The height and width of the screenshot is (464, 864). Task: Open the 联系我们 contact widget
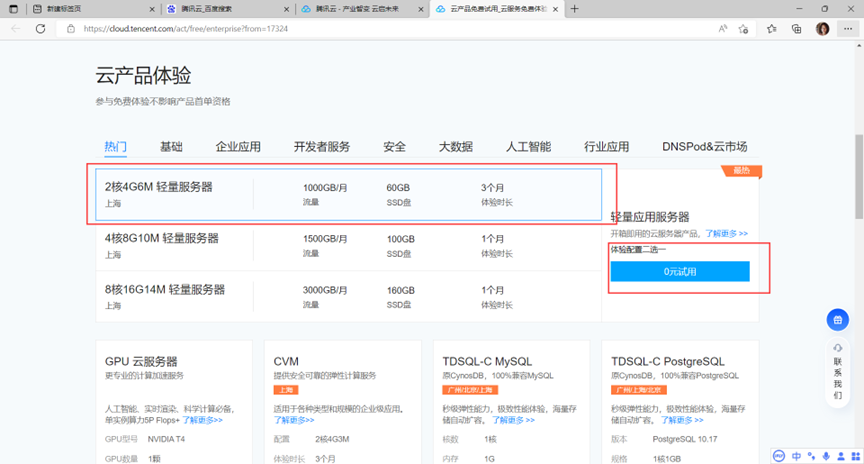(838, 372)
